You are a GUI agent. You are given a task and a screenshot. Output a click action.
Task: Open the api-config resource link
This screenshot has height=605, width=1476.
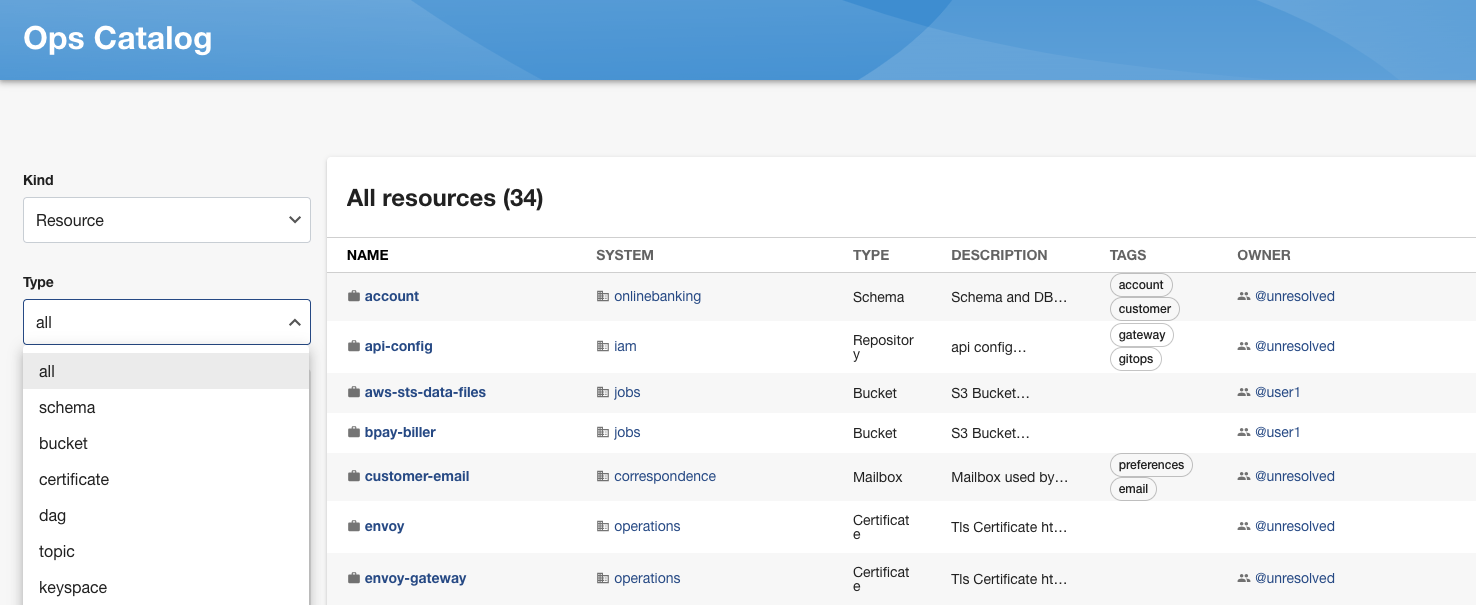[398, 346]
